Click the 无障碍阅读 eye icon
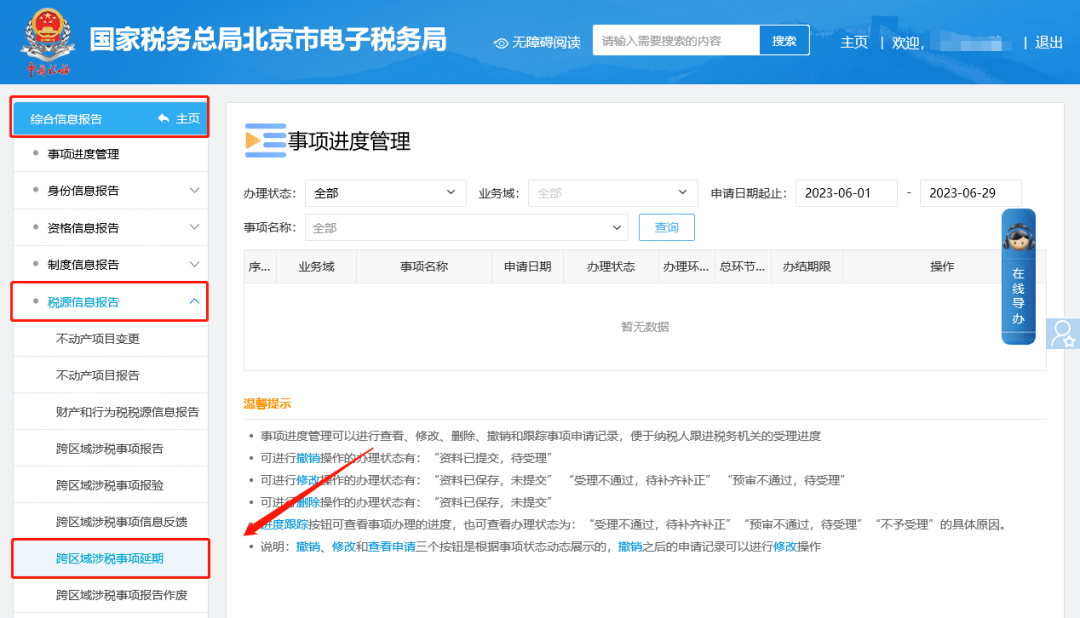1080x618 pixels. point(498,41)
